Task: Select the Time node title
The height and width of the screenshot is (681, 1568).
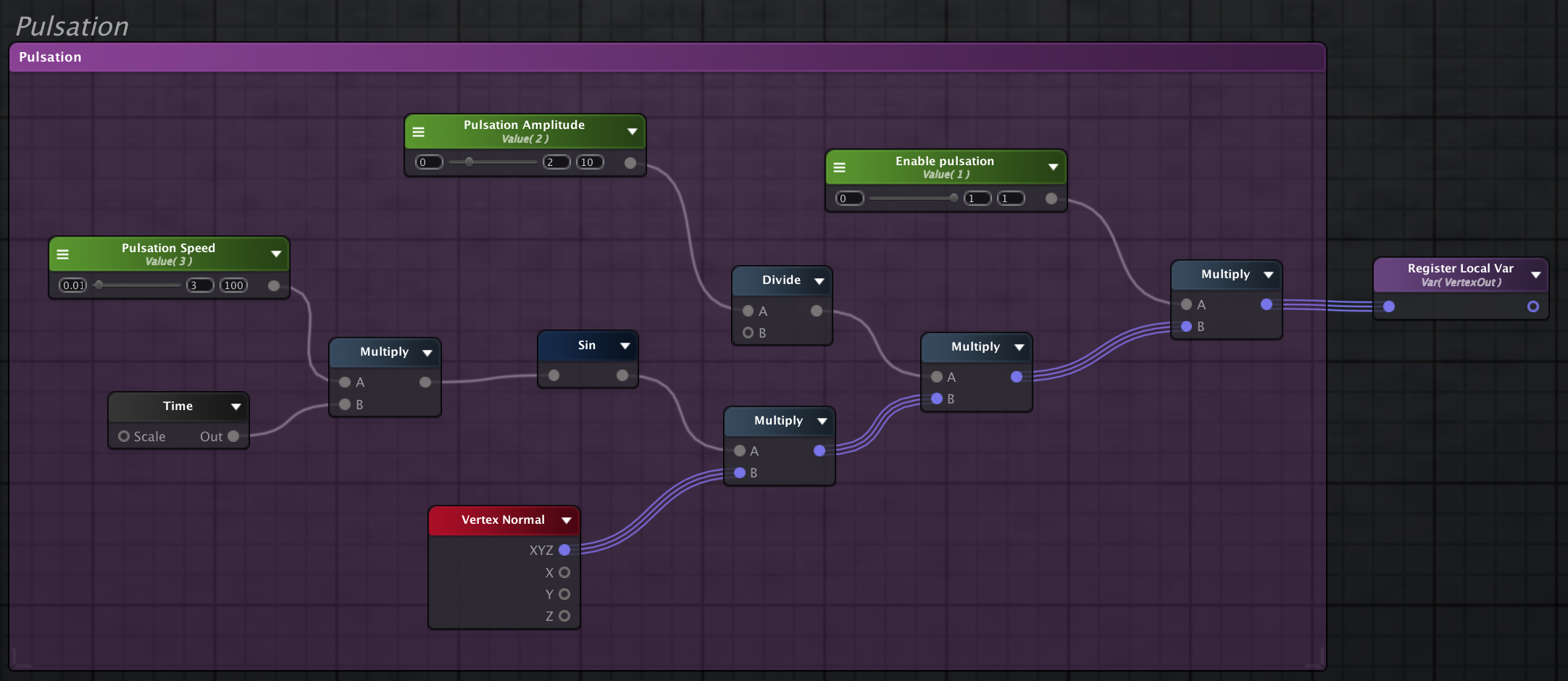Action: (x=178, y=406)
